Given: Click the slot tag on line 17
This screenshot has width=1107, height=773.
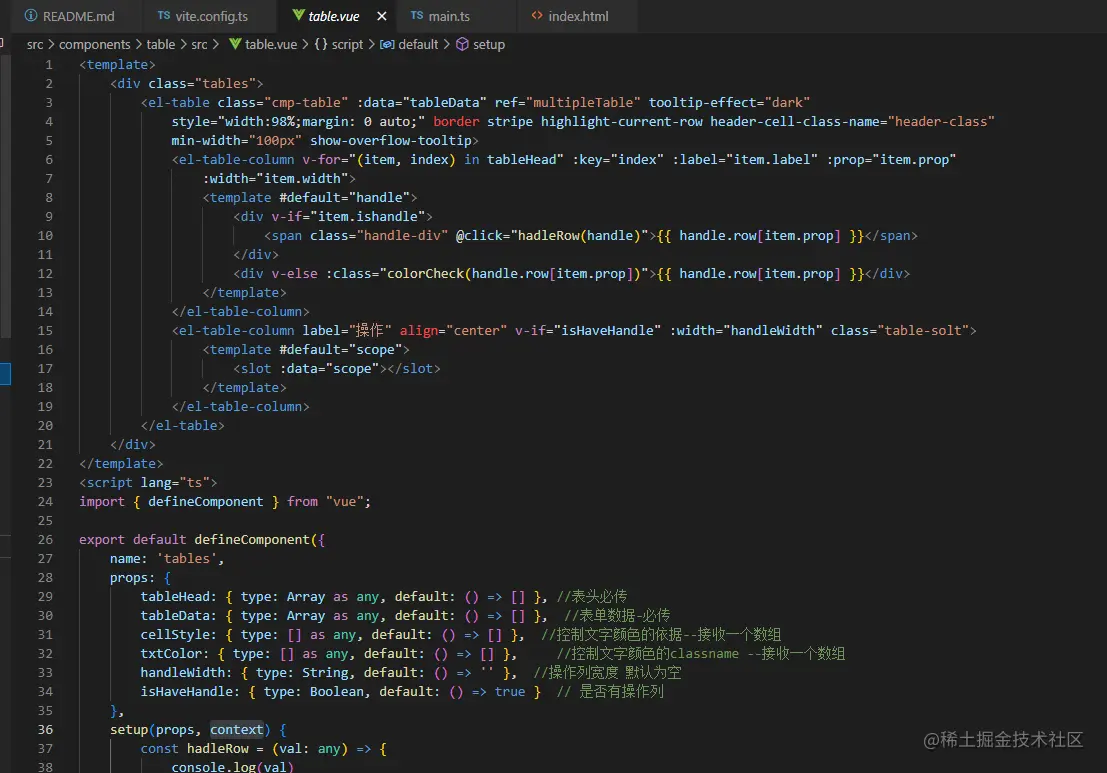Looking at the screenshot, I should (337, 368).
